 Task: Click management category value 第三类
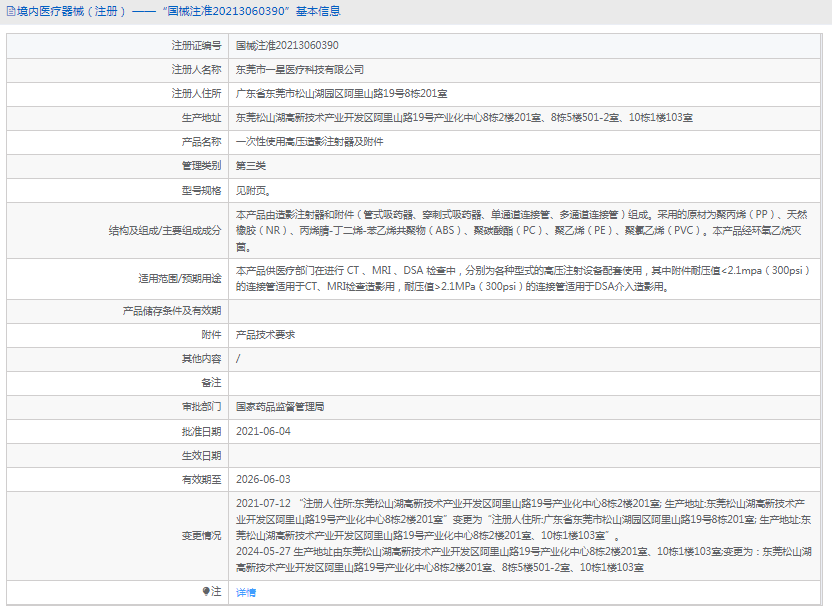(x=251, y=166)
